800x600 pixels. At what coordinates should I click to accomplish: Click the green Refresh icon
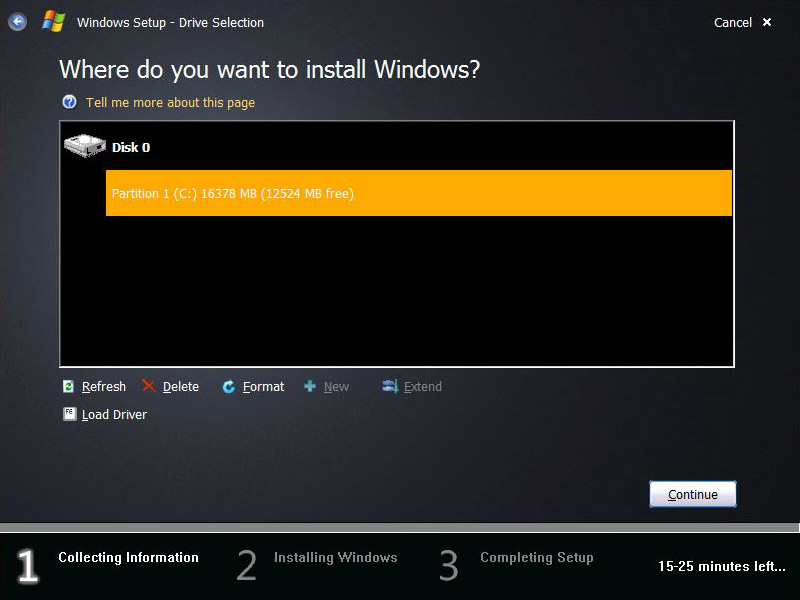click(x=68, y=386)
